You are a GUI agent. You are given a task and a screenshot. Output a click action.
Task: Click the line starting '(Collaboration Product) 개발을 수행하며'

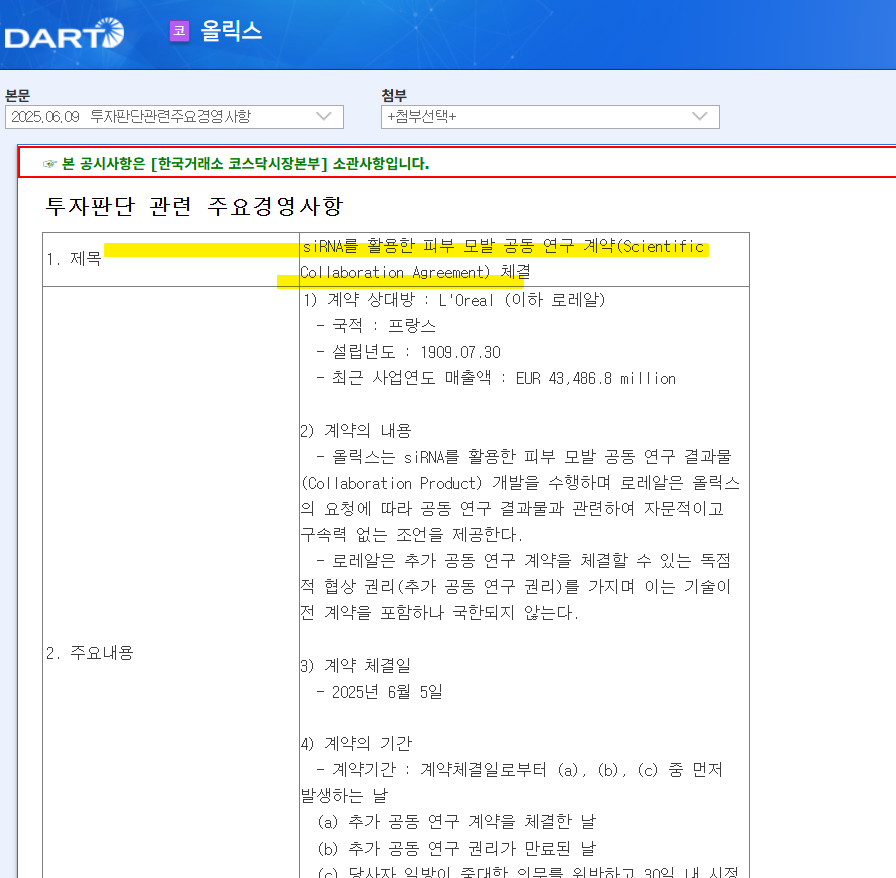point(521,483)
